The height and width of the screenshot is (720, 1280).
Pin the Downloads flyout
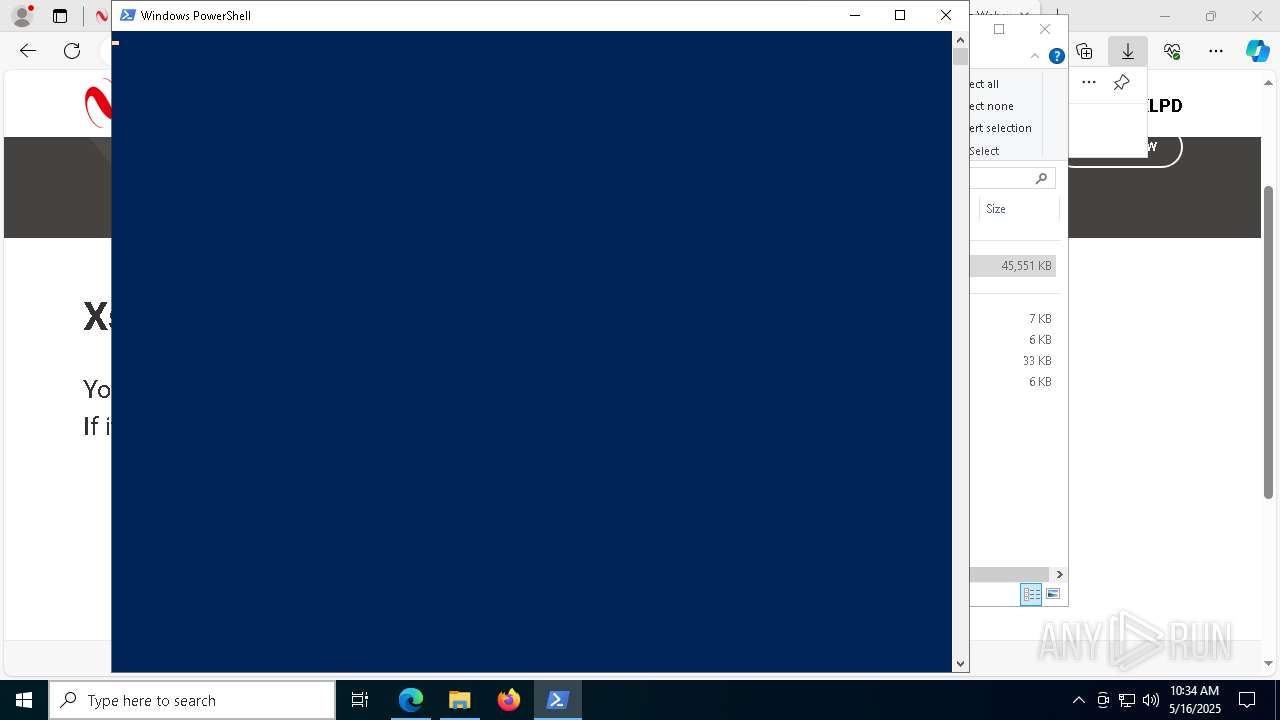(x=1122, y=83)
